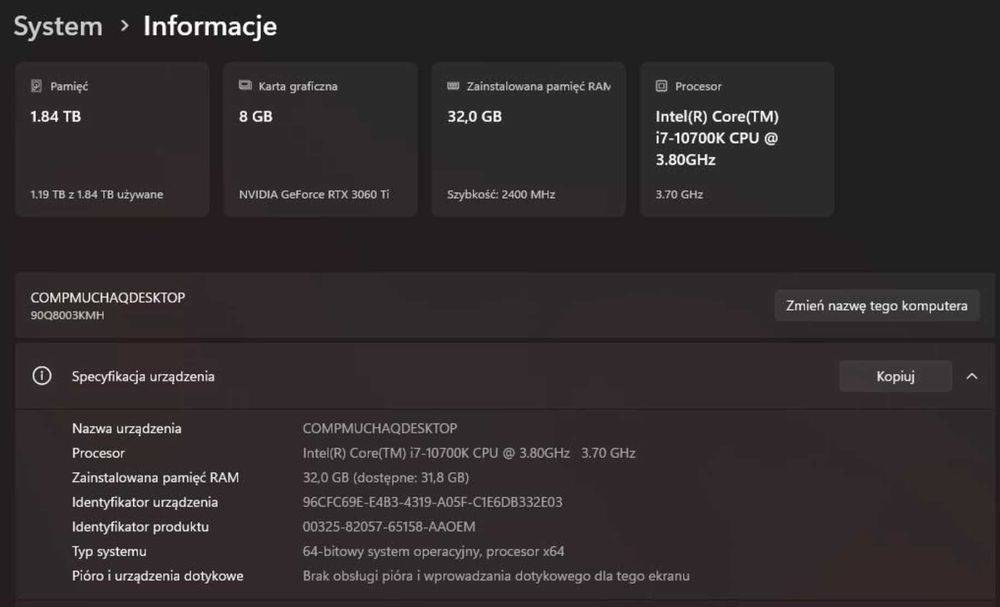Click the Identyfikator urządzenia GUID value
The height and width of the screenshot is (607, 1000).
click(432, 502)
